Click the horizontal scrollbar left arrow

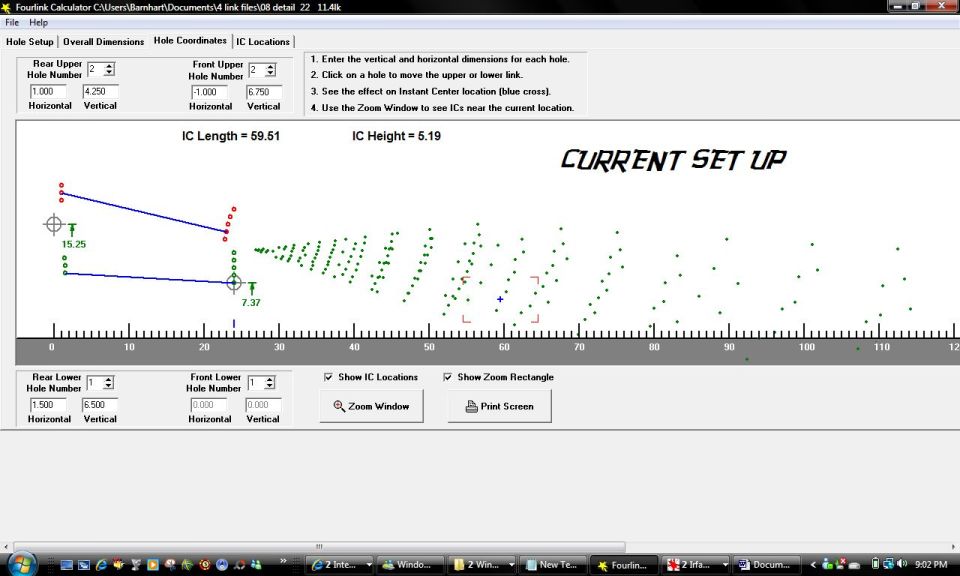click(x=6, y=547)
